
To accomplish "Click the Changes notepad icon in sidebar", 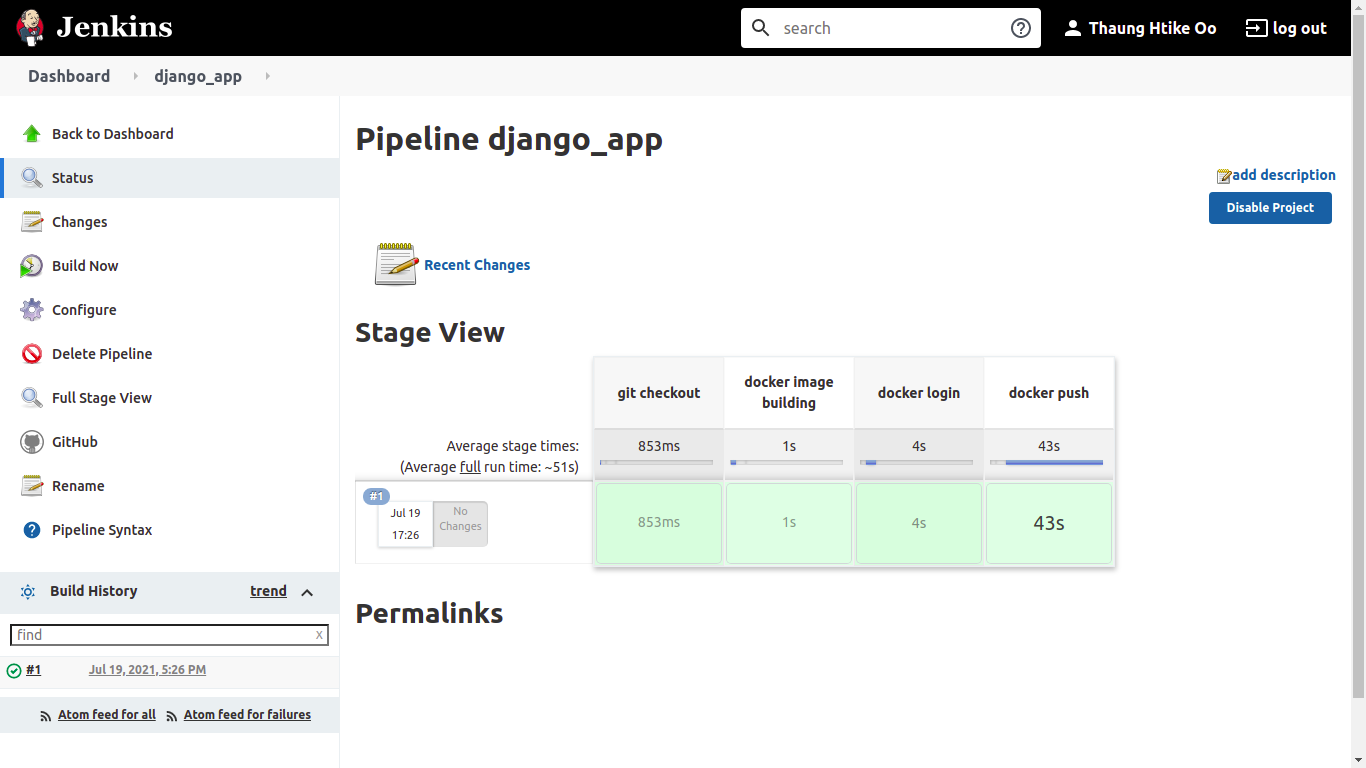I will 32,222.
